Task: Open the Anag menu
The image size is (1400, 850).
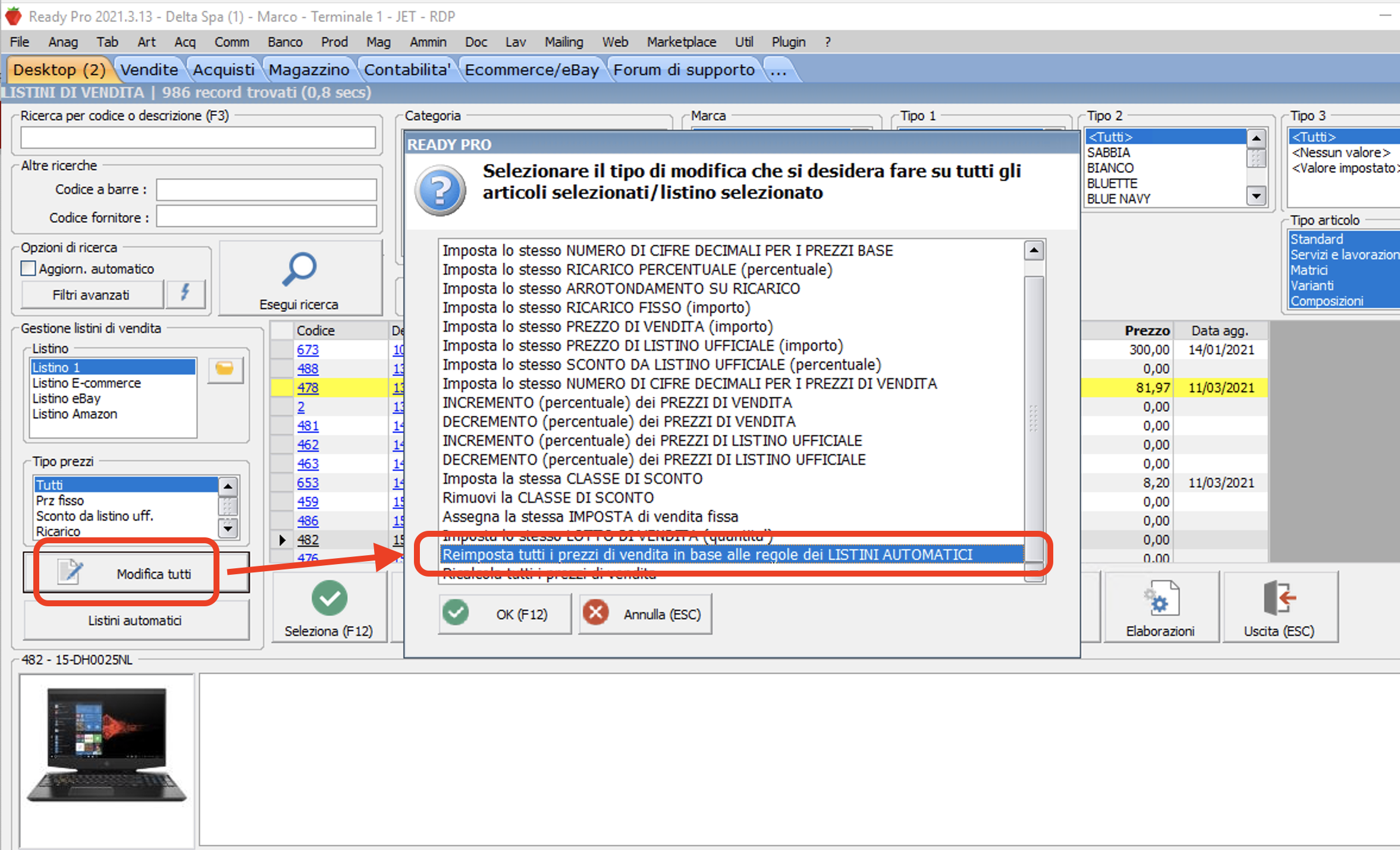Action: click(x=63, y=42)
